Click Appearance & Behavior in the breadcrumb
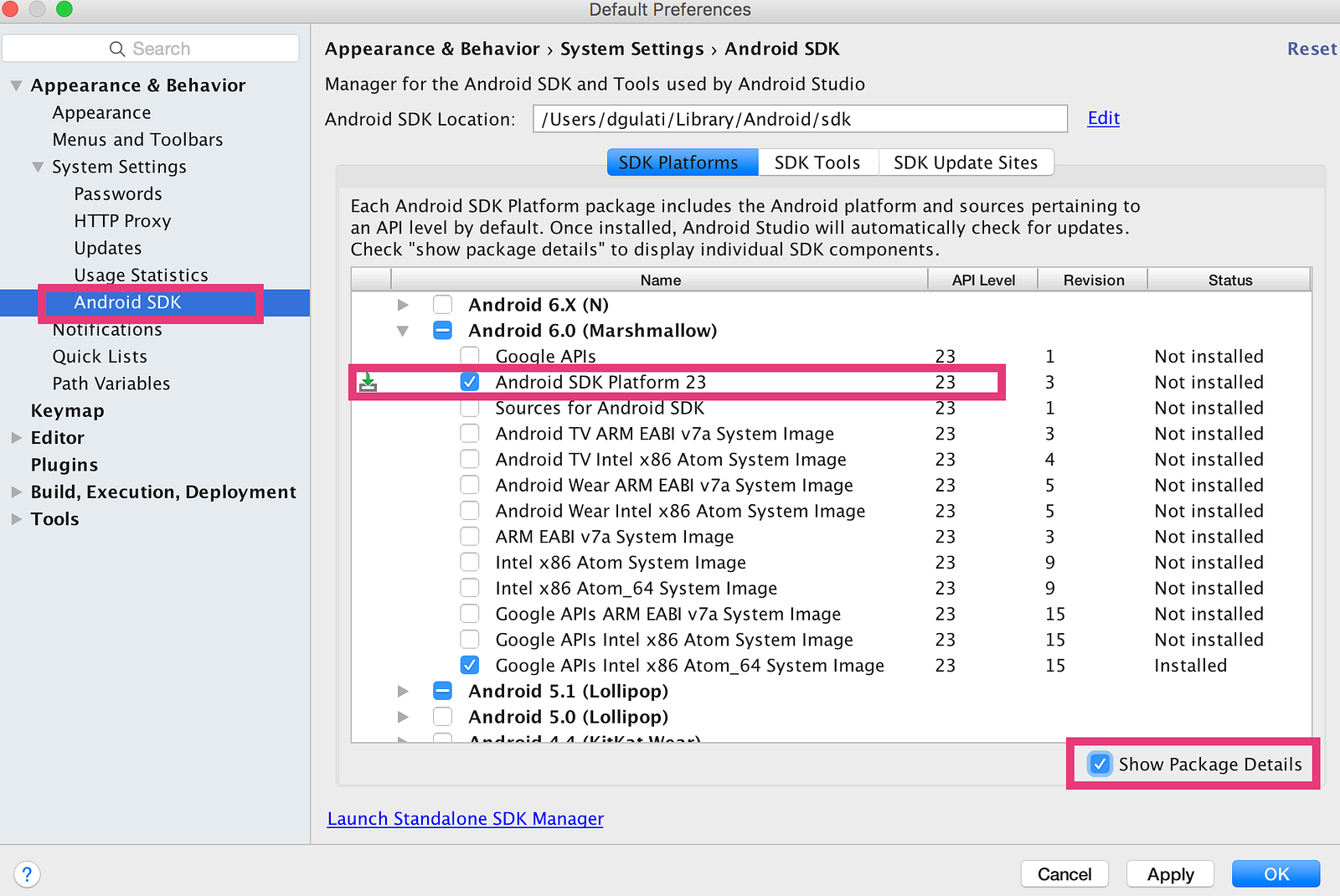 pos(432,49)
